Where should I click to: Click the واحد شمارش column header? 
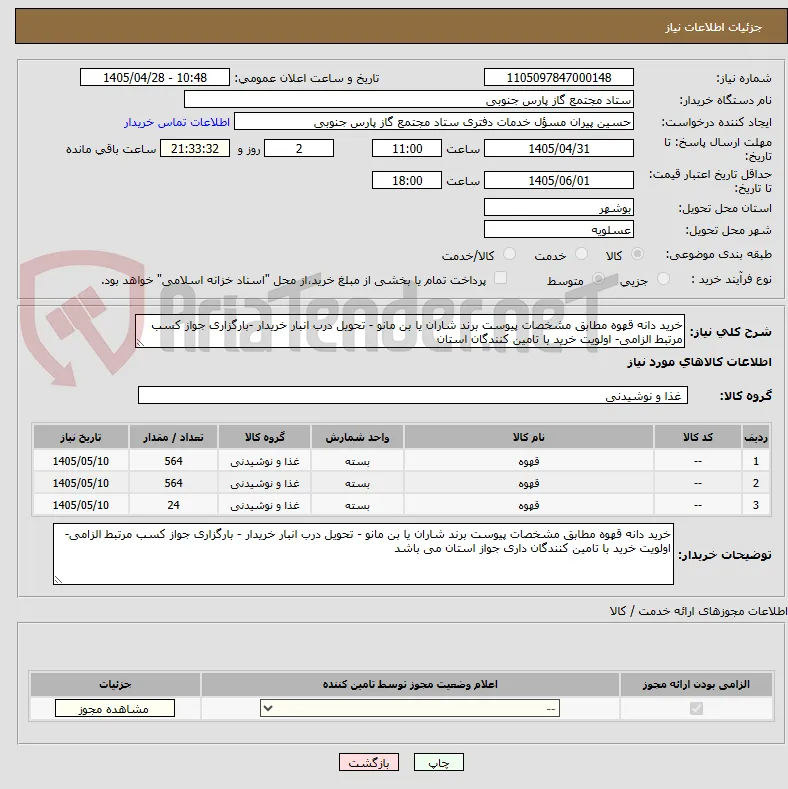(x=357, y=437)
